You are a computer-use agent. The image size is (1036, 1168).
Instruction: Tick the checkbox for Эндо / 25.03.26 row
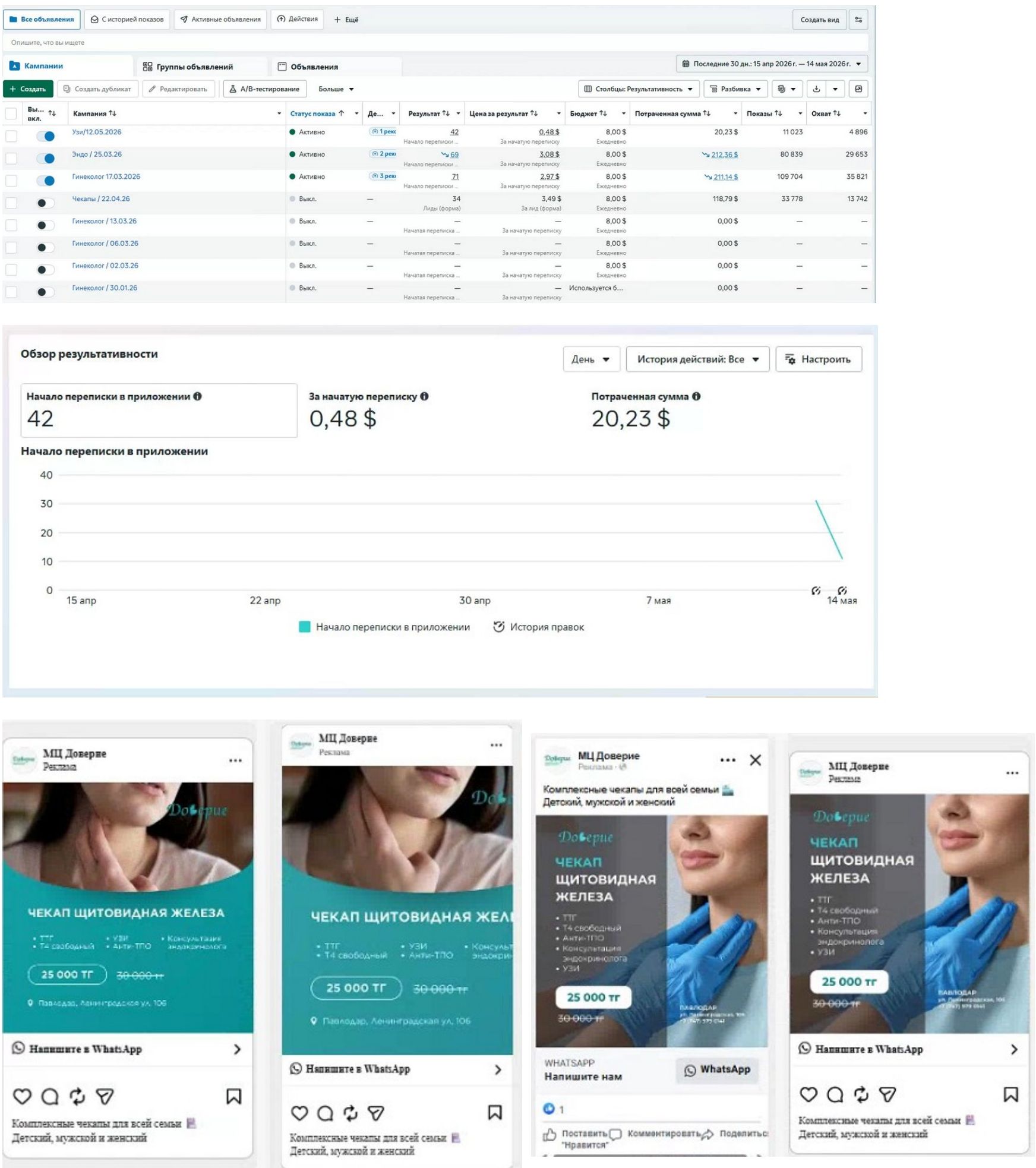point(11,159)
